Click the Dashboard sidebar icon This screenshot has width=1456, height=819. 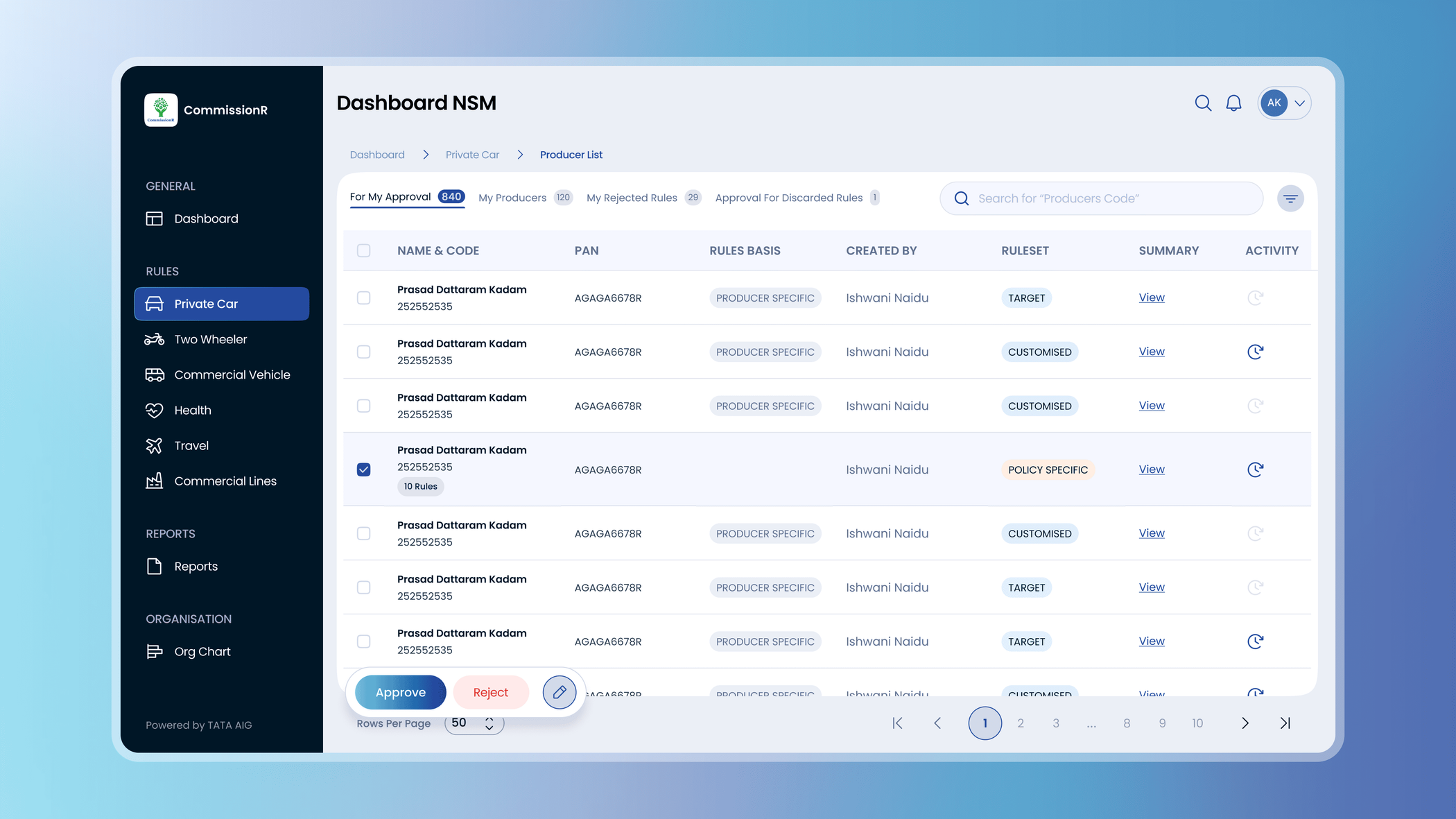(x=154, y=218)
